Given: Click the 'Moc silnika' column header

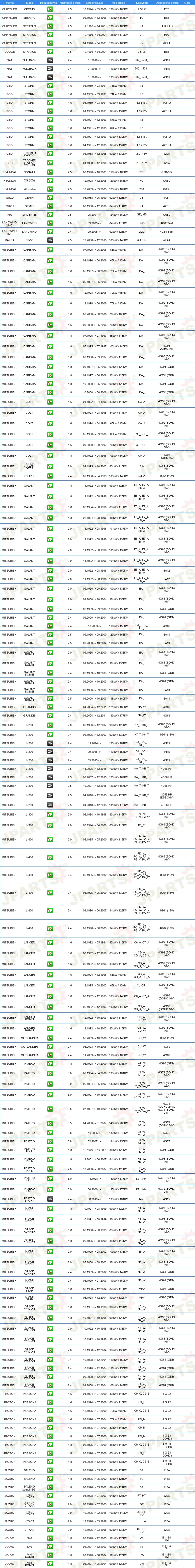Looking at the screenshot, I should tap(118, 2).
